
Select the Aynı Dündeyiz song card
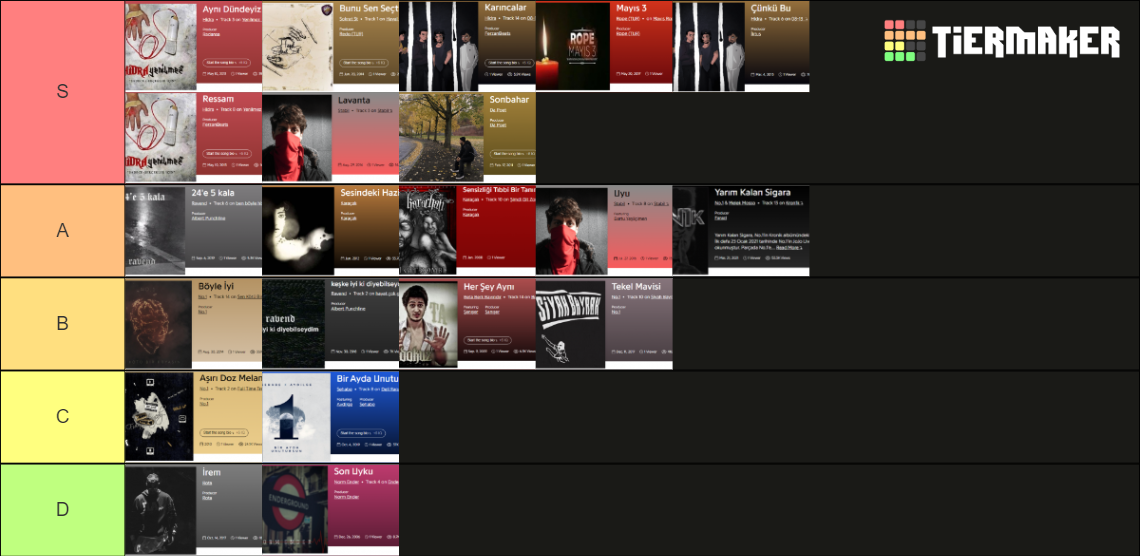193,47
